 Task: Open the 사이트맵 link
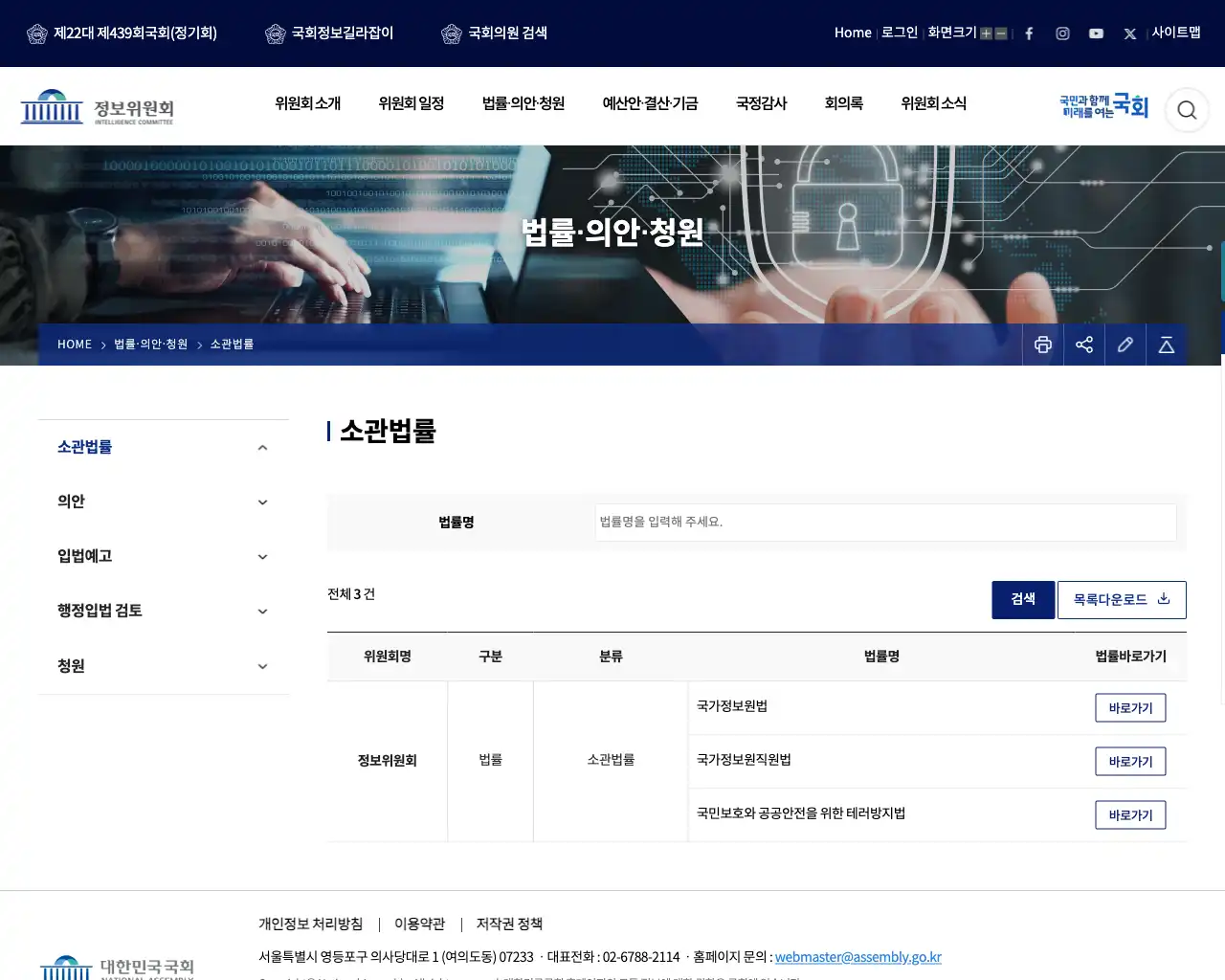1176,33
